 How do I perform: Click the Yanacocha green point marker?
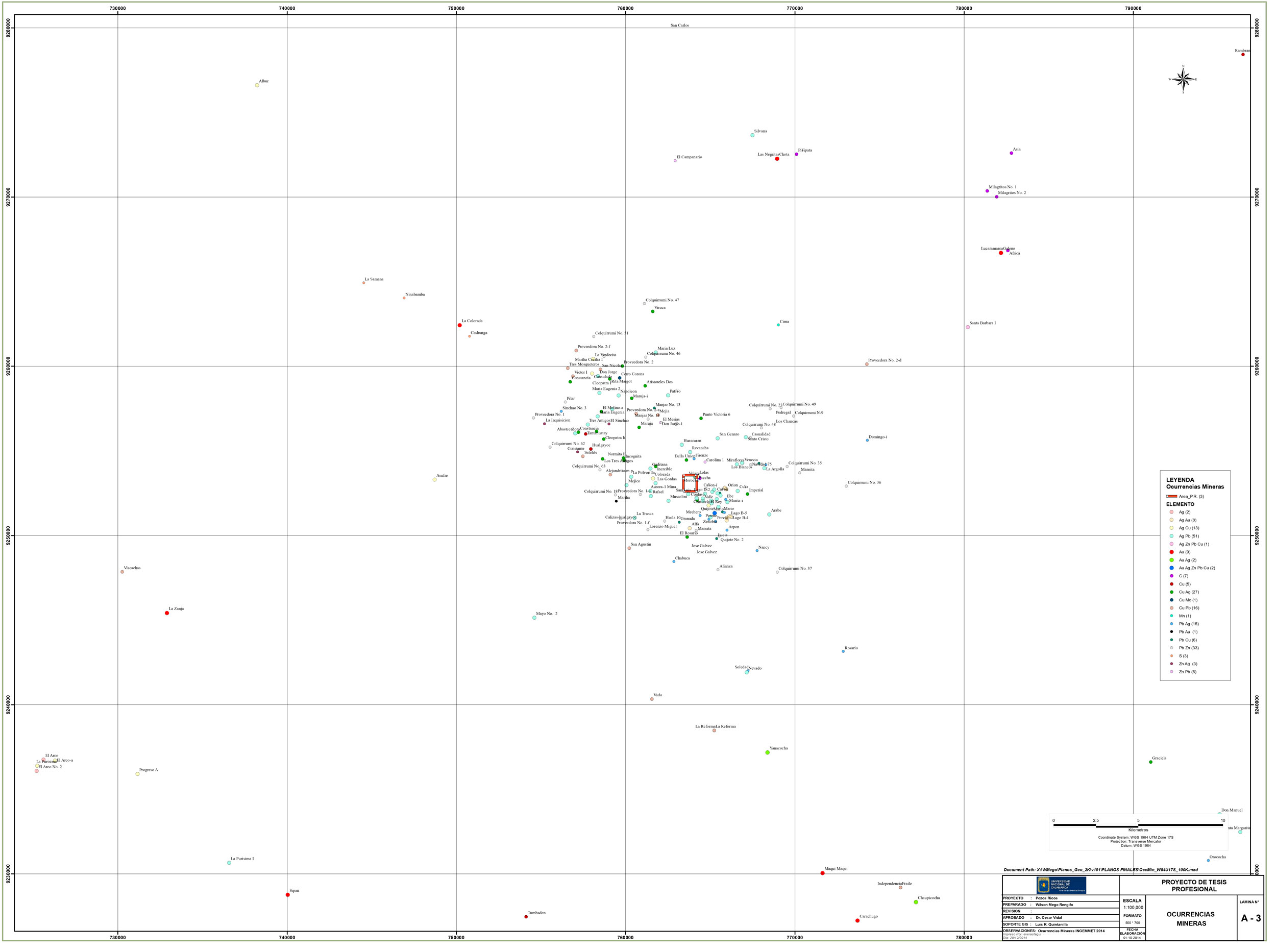coord(767,752)
